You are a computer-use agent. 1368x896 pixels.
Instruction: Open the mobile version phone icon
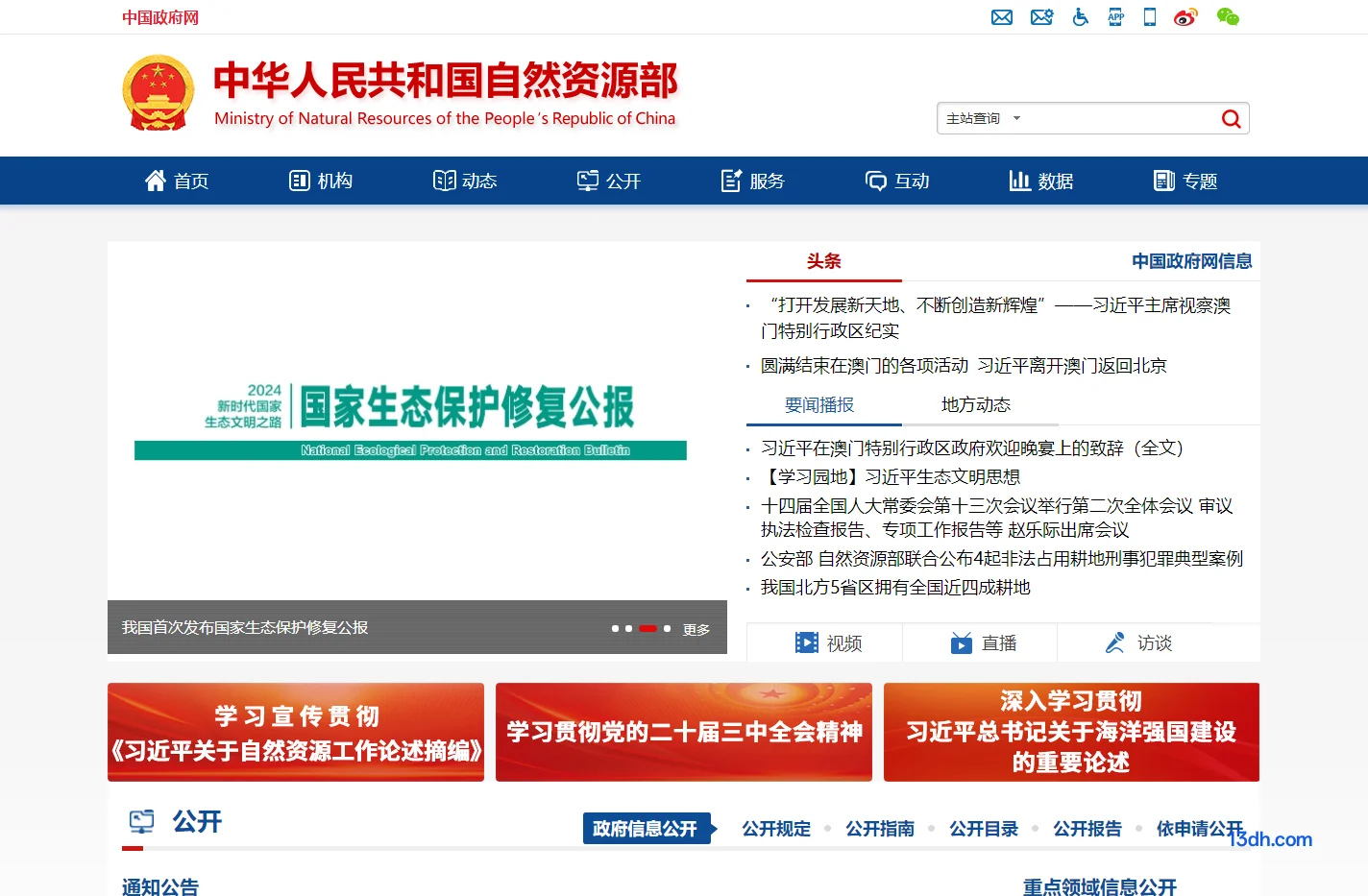click(x=1150, y=17)
